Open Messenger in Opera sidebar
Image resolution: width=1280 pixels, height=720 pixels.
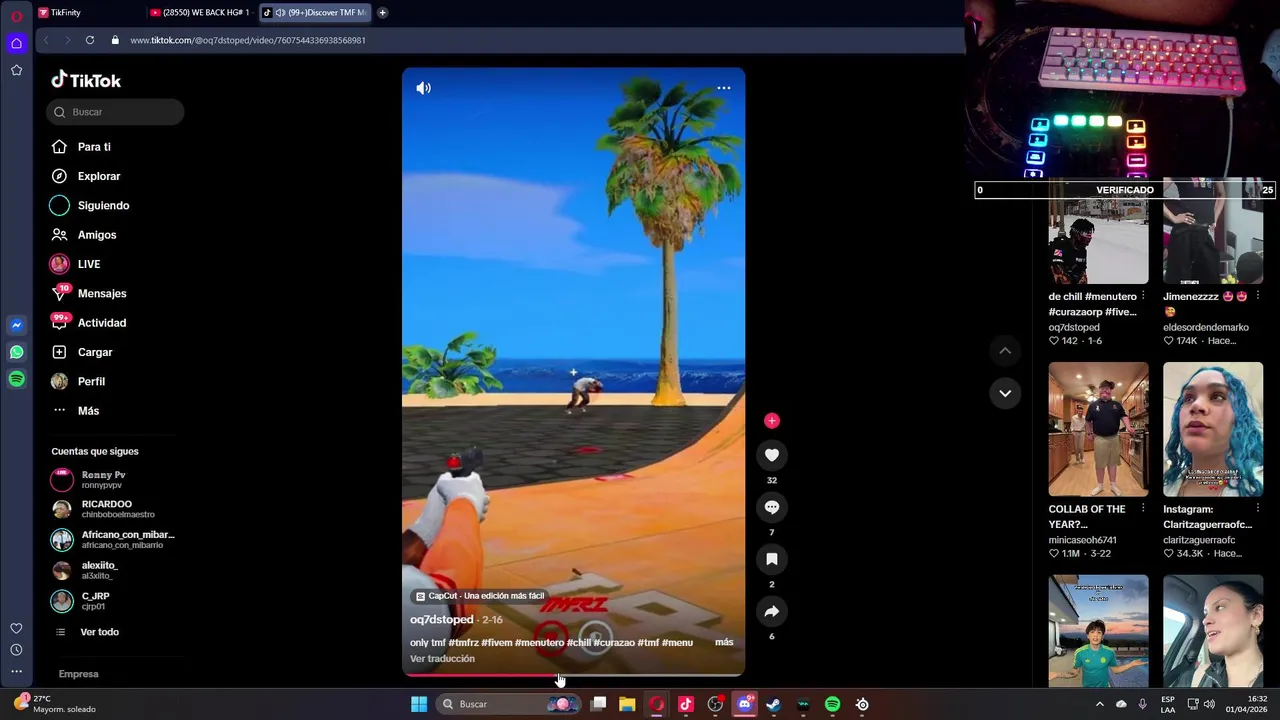16,325
